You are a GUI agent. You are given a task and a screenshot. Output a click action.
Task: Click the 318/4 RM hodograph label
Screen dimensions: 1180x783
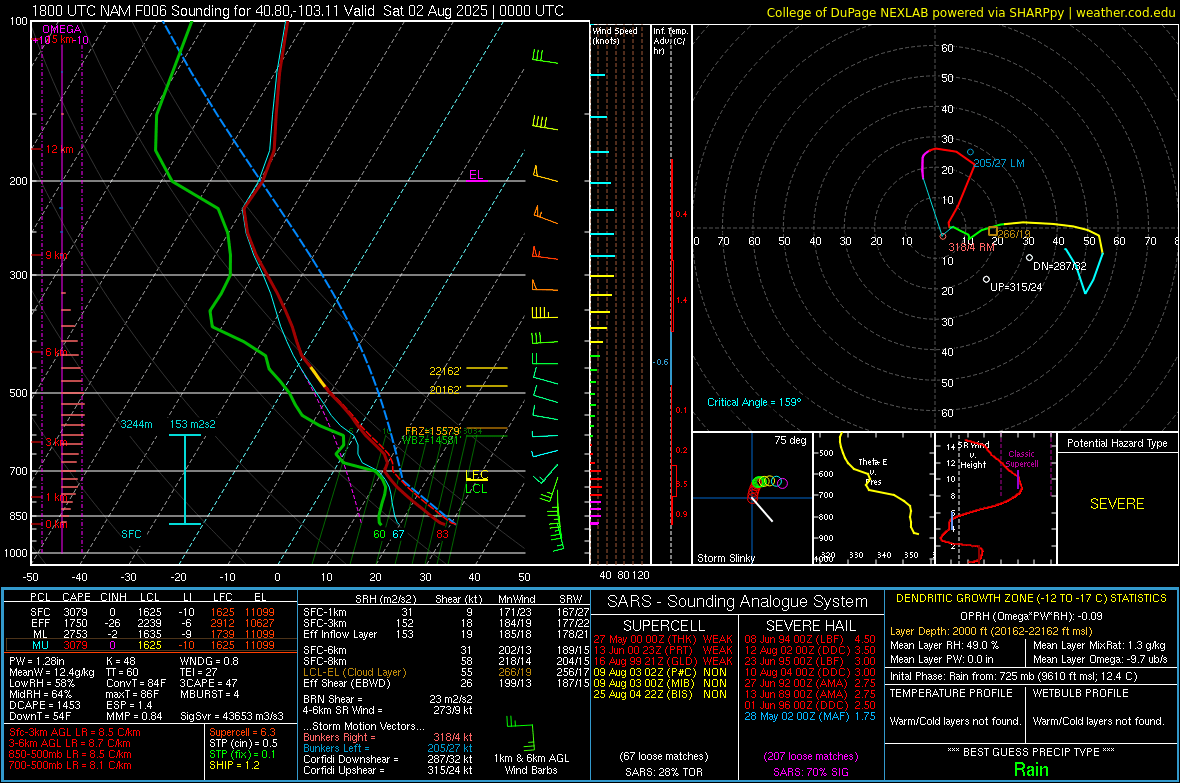click(x=972, y=247)
